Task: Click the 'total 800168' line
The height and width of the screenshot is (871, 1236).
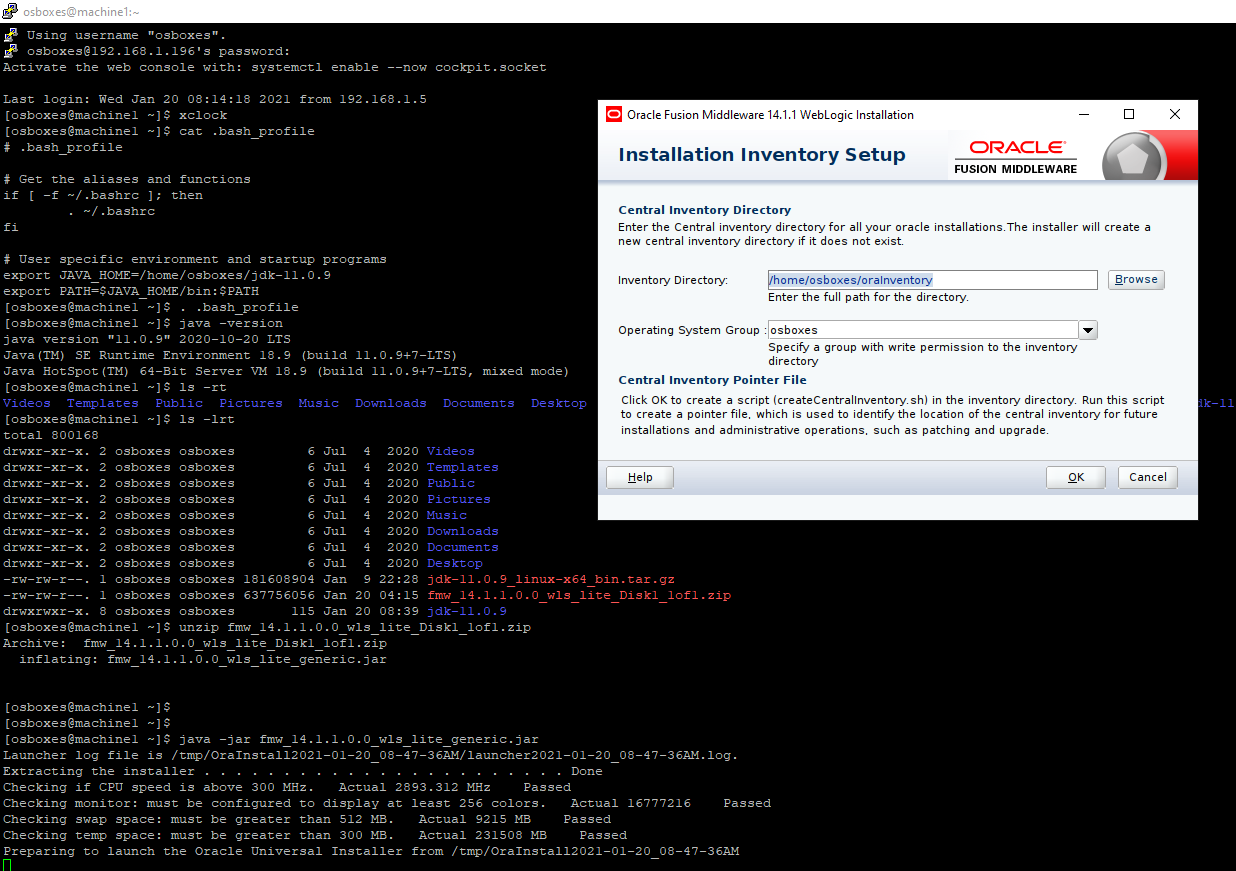Action: click(x=51, y=435)
